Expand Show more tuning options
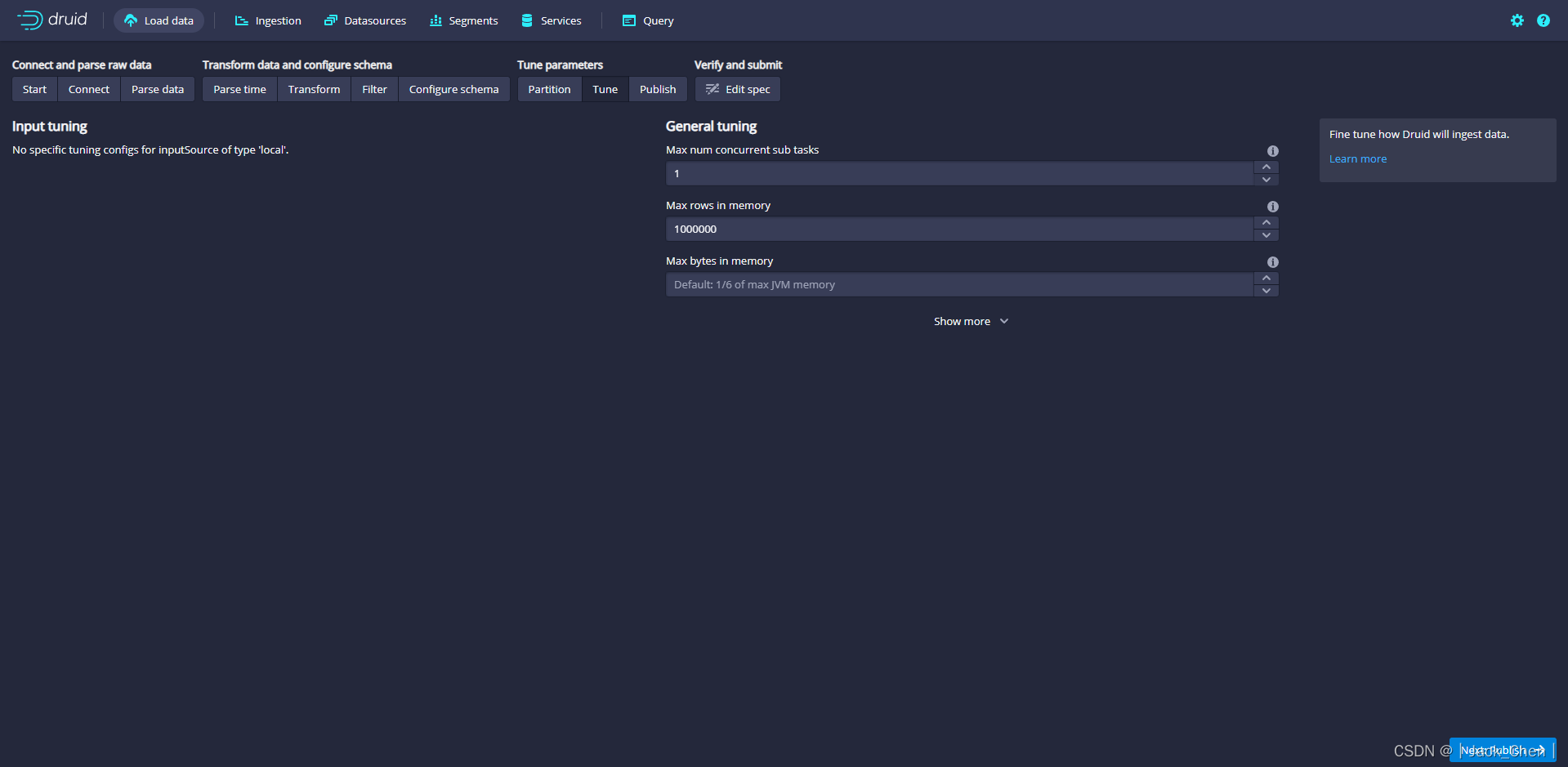The height and width of the screenshot is (767, 1568). pyautogui.click(x=972, y=321)
